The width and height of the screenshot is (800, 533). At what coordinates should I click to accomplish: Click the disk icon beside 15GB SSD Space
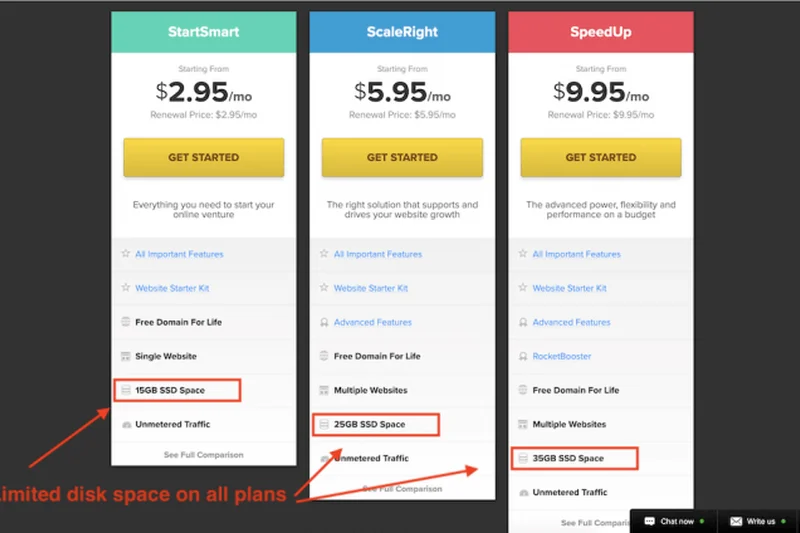tap(126, 390)
